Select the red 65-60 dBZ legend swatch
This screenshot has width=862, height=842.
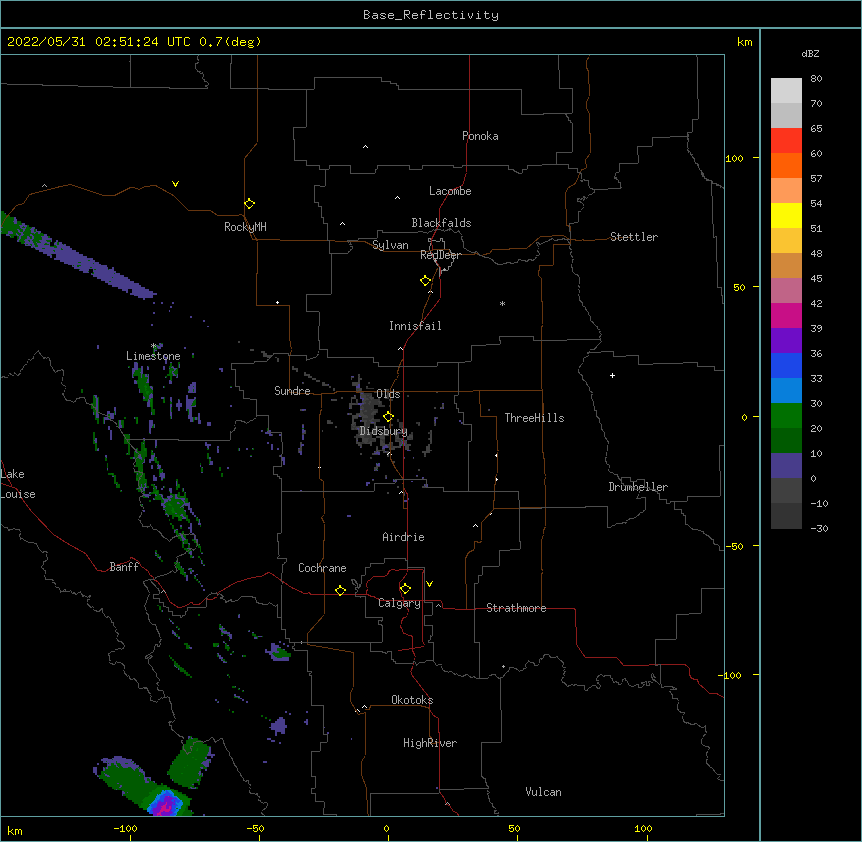coord(786,140)
